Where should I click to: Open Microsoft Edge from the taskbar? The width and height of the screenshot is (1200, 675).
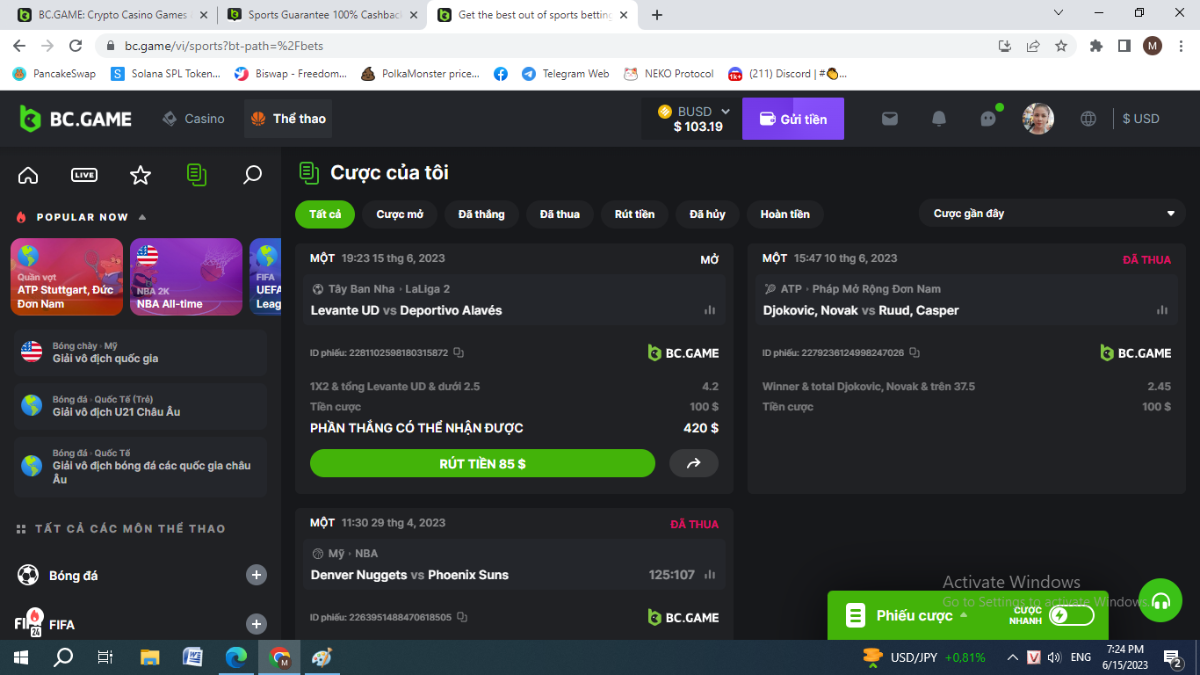236,657
